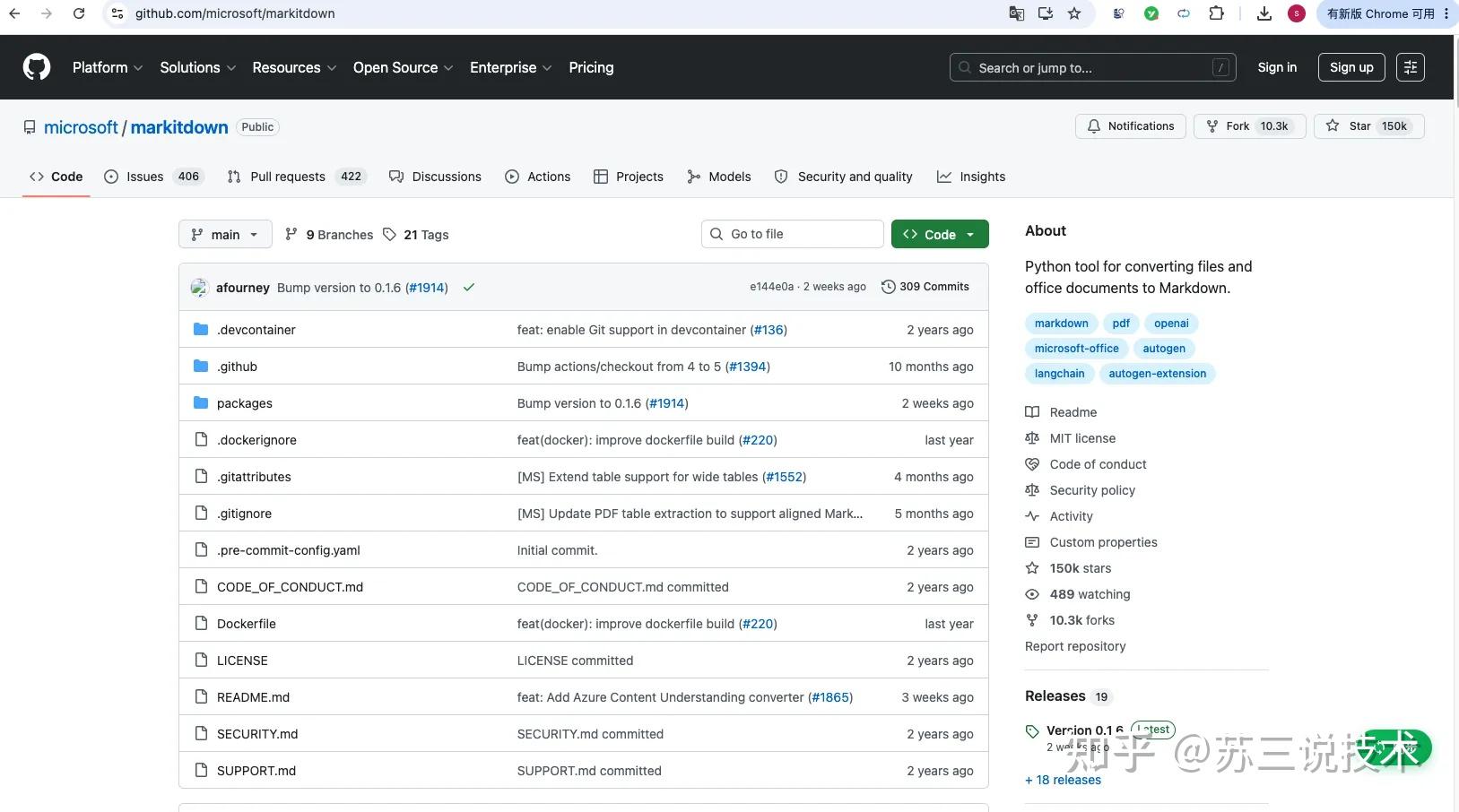The image size is (1459, 812).
Task: Open the Pull requests tab
Action: pyautogui.click(x=296, y=177)
